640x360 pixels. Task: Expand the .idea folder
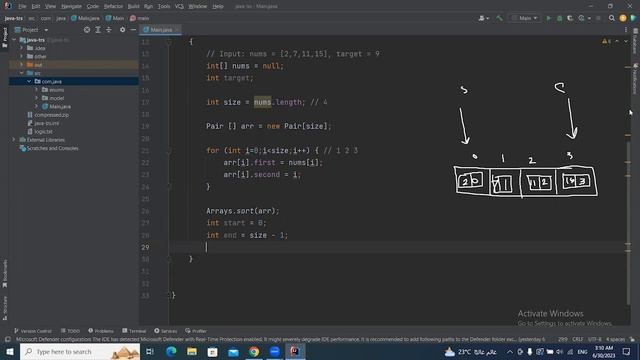22,48
